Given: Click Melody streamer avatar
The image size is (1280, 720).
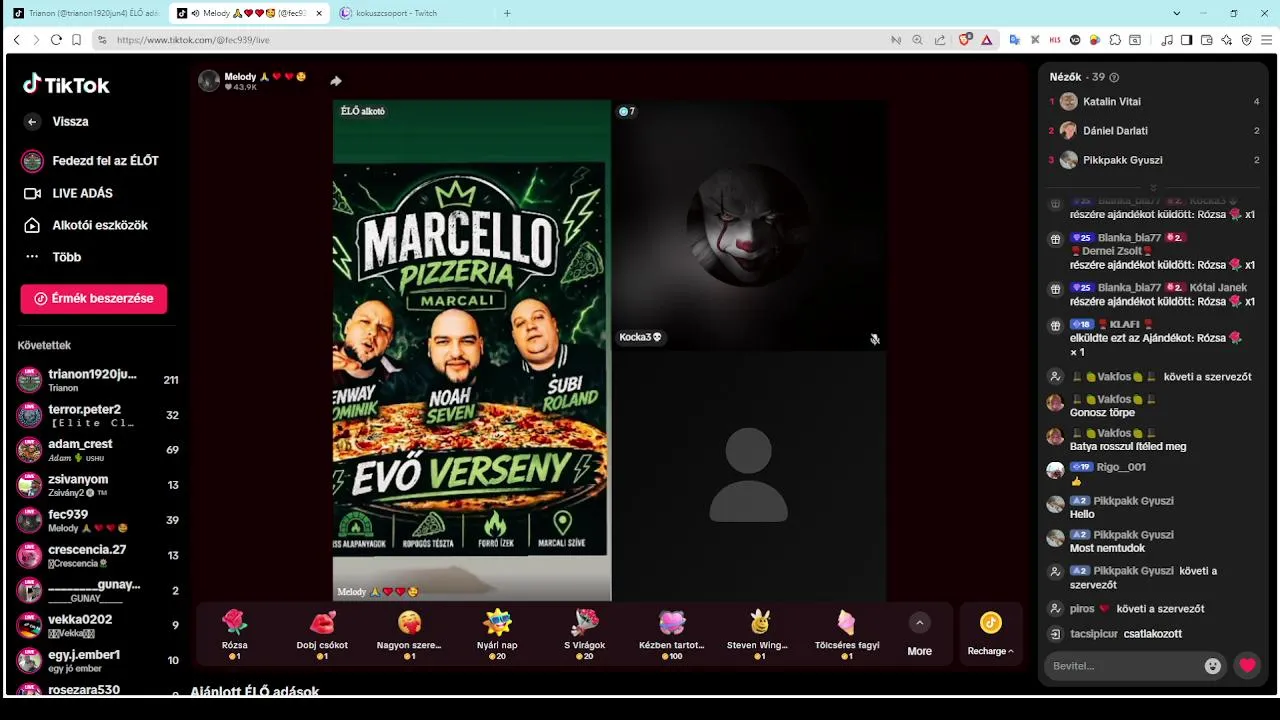Looking at the screenshot, I should click(209, 81).
